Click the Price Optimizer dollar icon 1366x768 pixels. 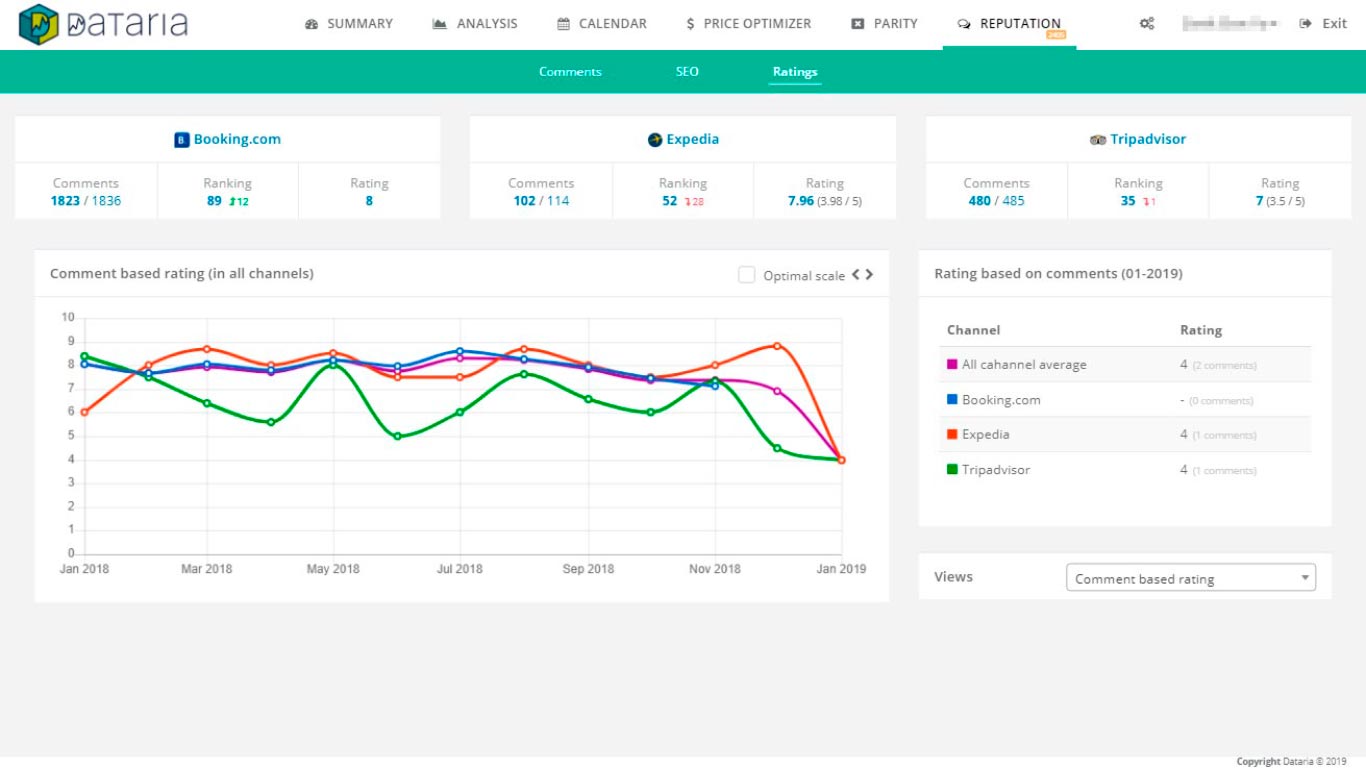coord(690,24)
